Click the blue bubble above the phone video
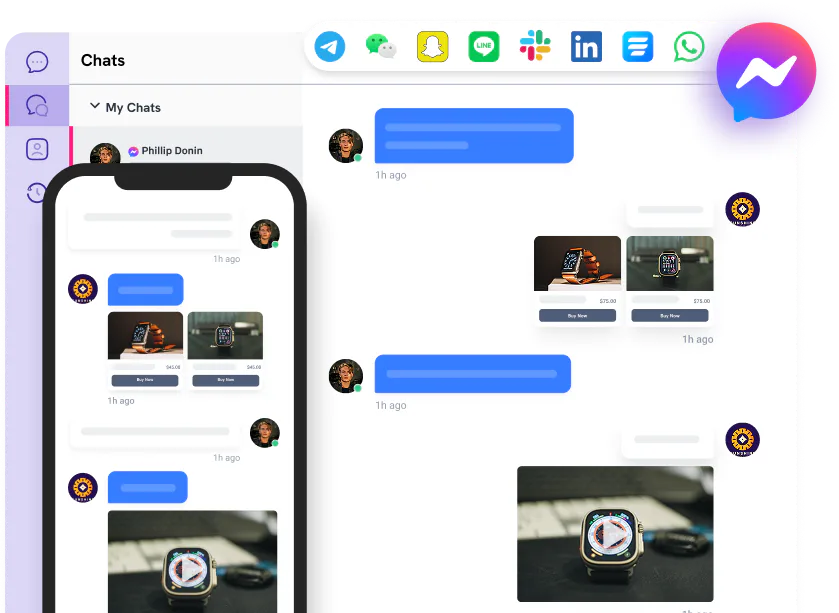The height and width of the screenshot is (613, 839). point(148,487)
